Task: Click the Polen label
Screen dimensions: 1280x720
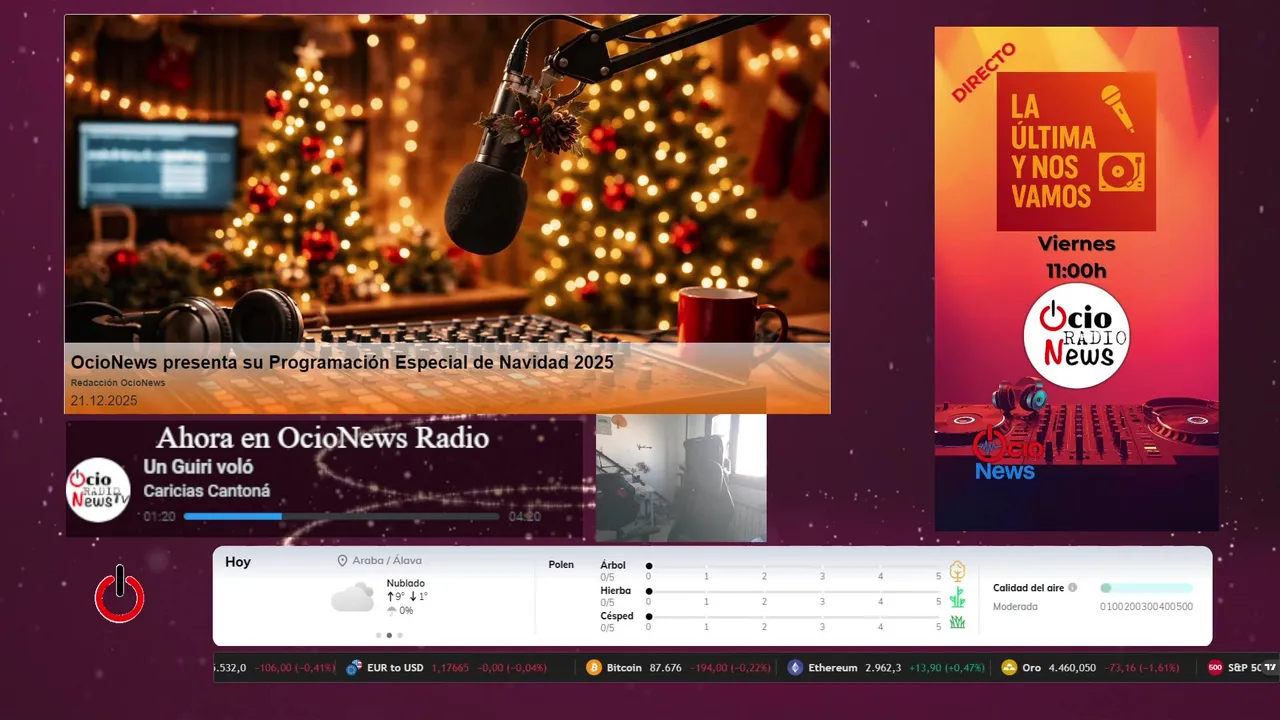Action: click(x=561, y=565)
